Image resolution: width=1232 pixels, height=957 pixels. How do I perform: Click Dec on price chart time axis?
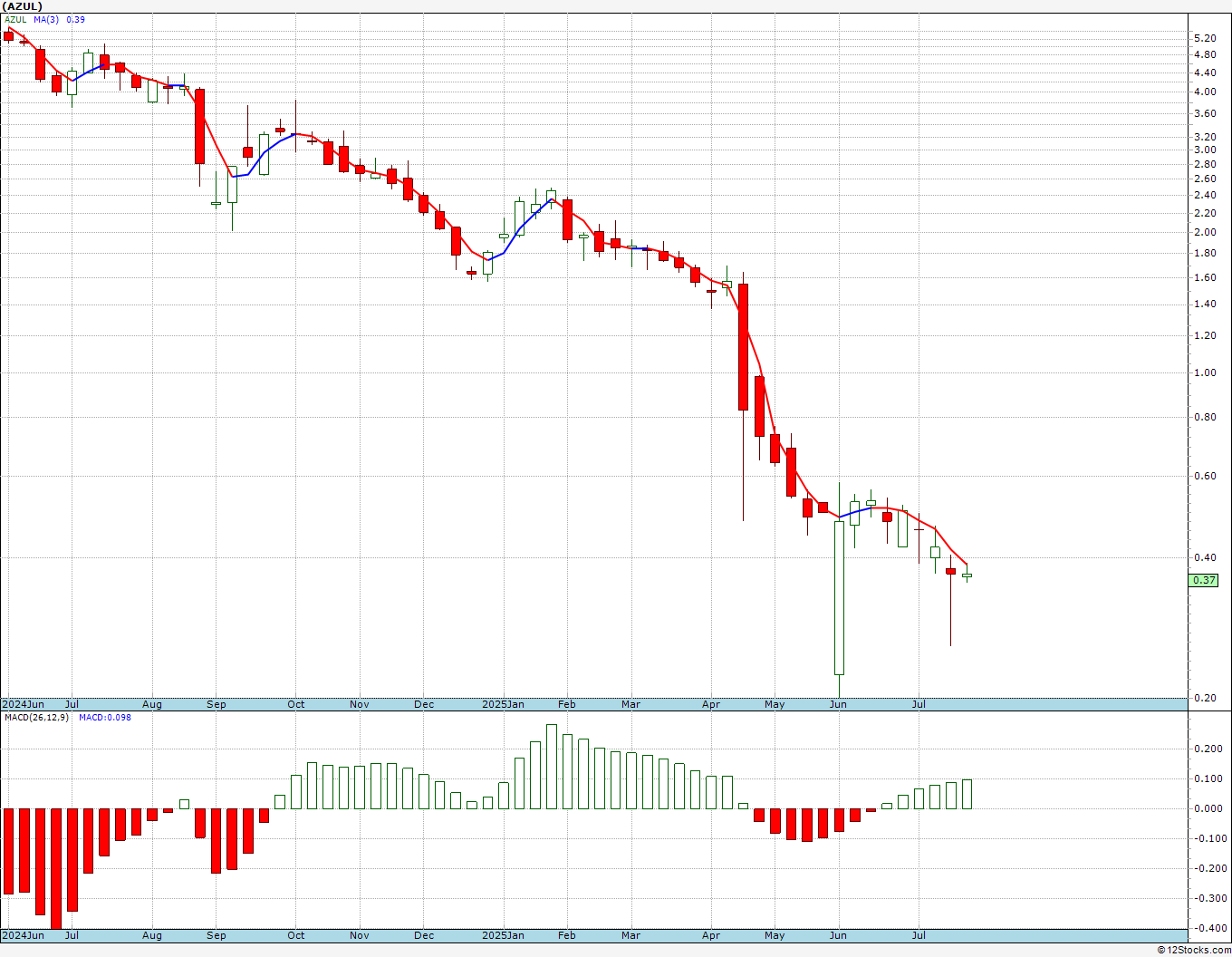tap(424, 704)
